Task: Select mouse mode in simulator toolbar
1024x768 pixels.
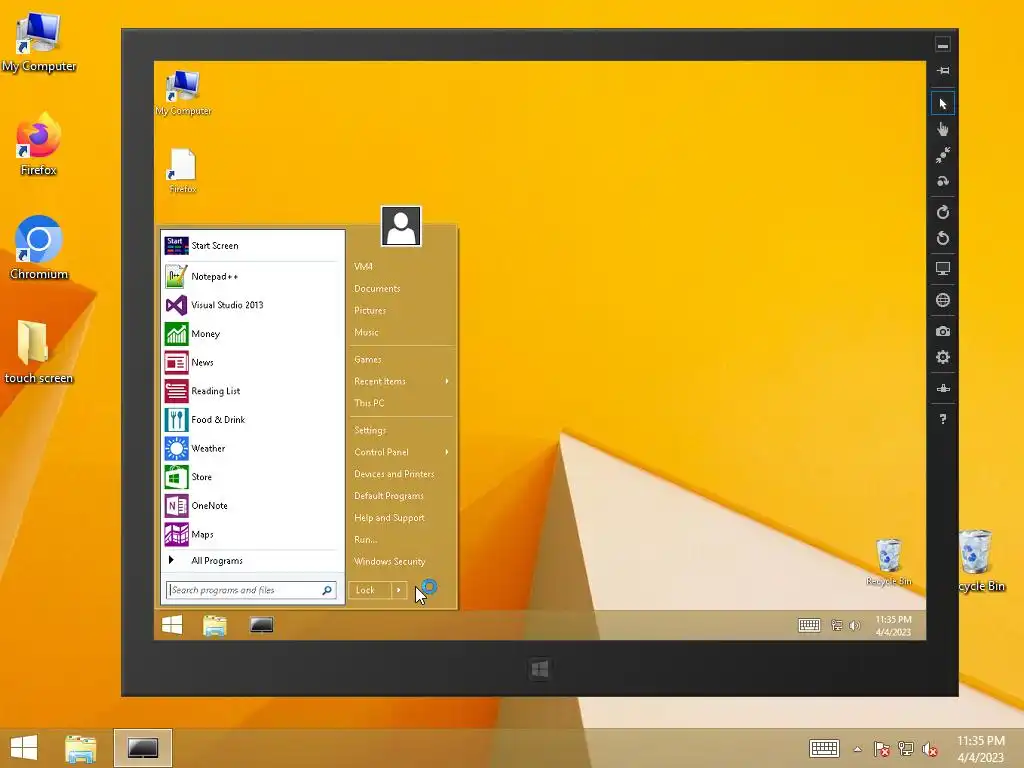Action: (x=942, y=104)
